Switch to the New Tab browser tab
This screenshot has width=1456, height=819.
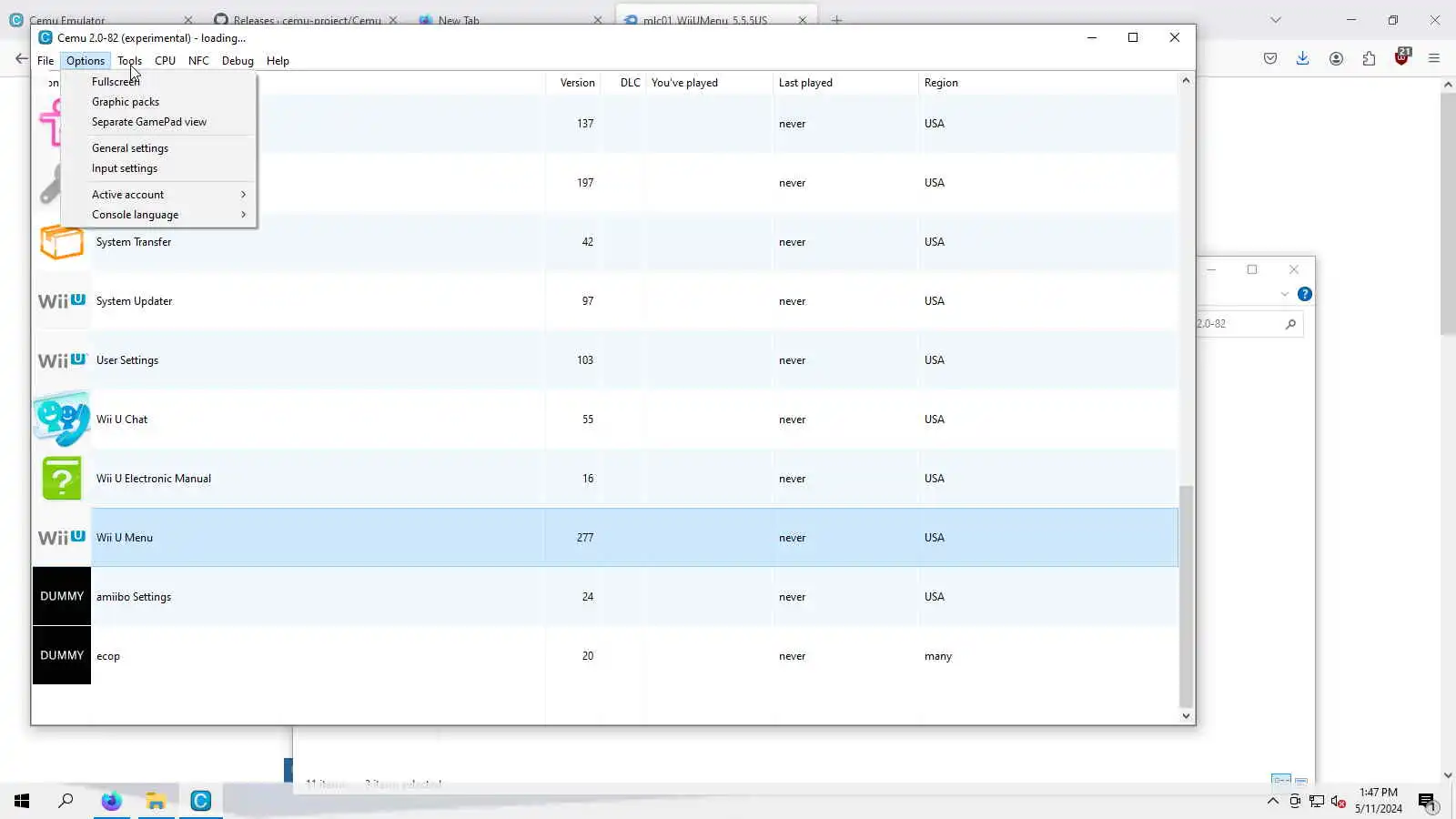510,20
